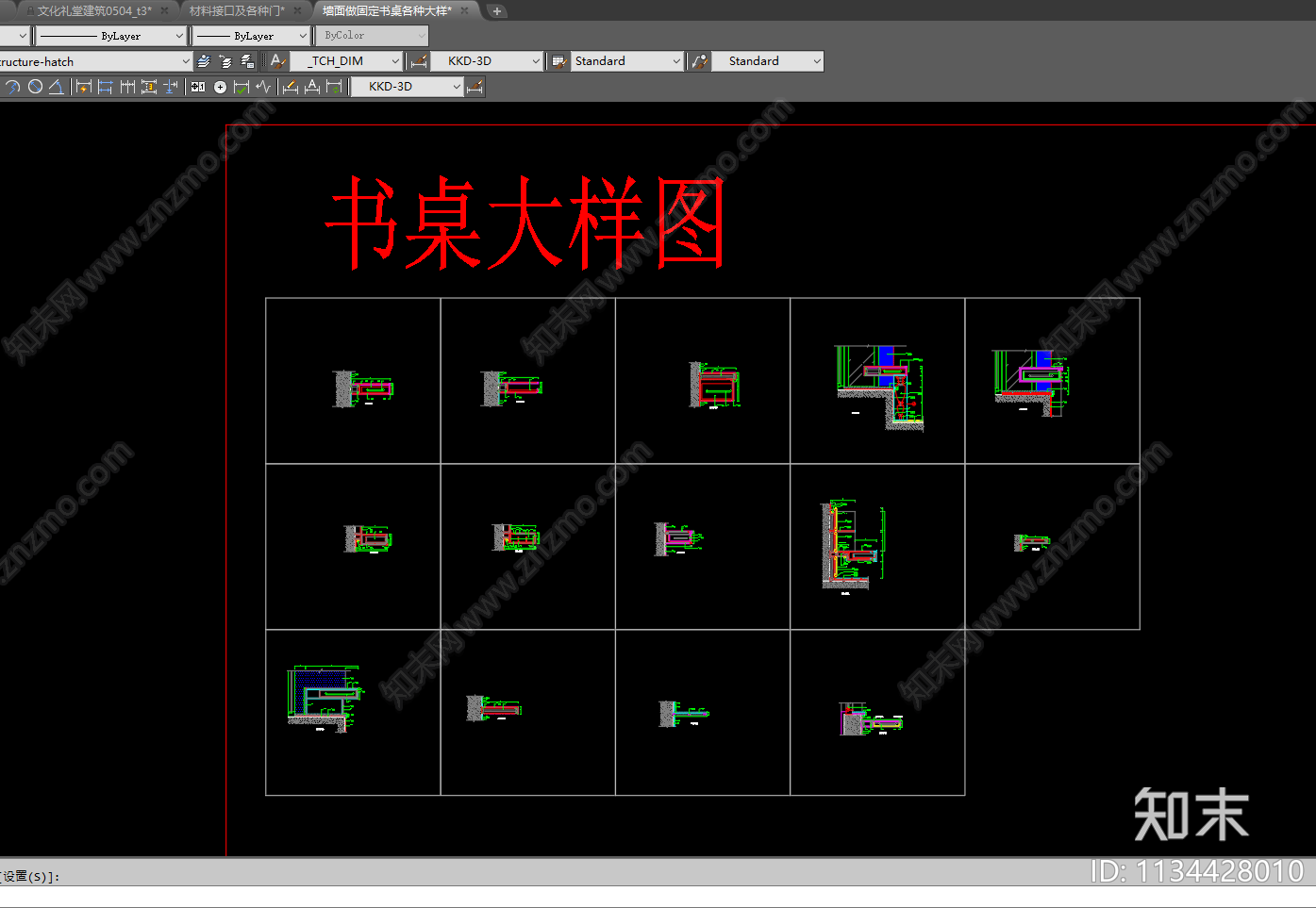1316x908 pixels.
Task: Open the Standard table style dropdown
Action: (x=626, y=61)
